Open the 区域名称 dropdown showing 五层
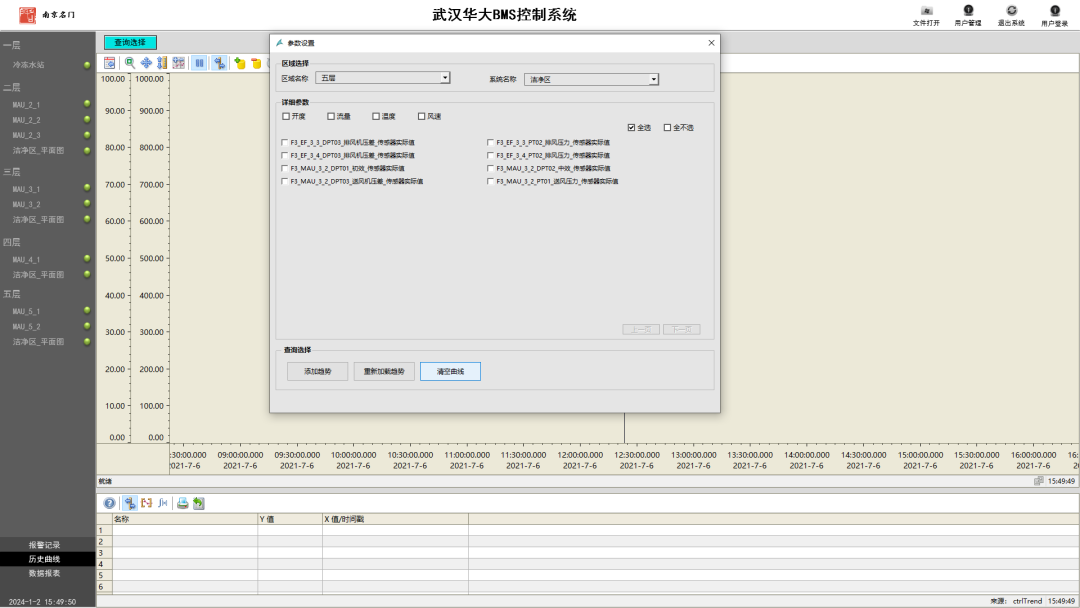 click(383, 78)
